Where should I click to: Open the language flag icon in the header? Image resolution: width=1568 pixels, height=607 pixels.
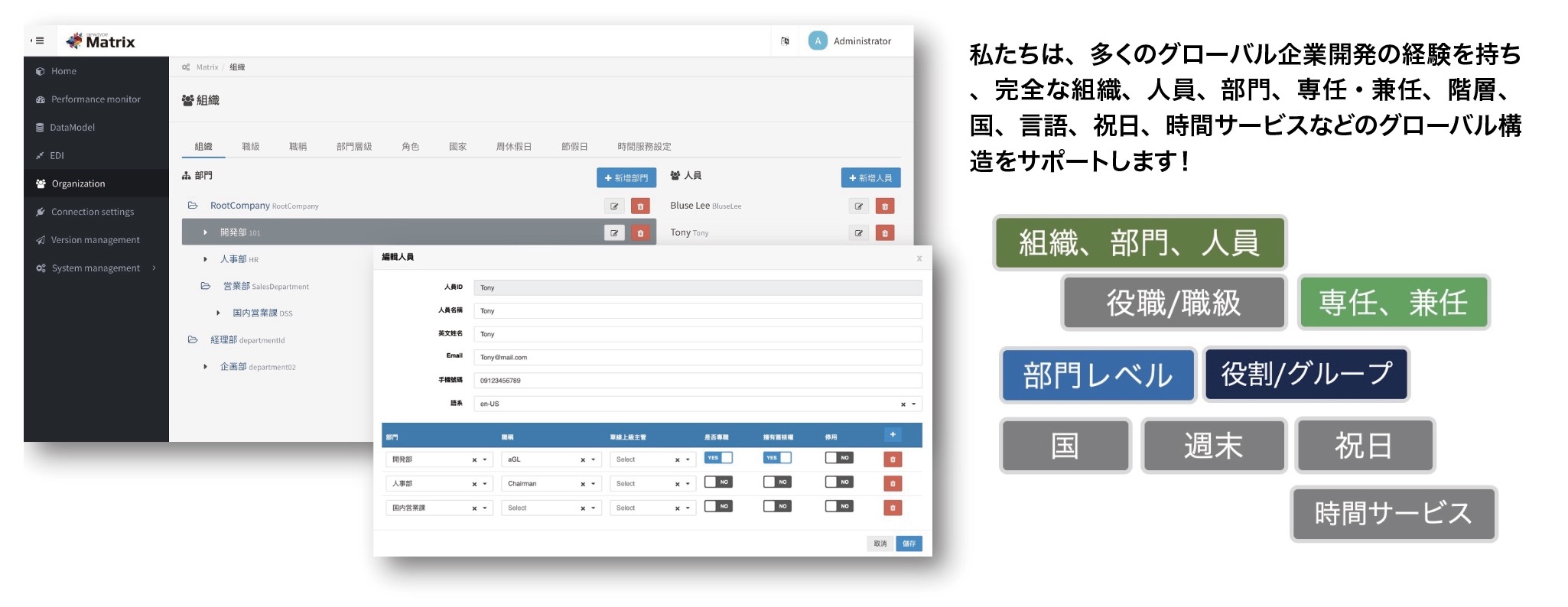tap(785, 41)
